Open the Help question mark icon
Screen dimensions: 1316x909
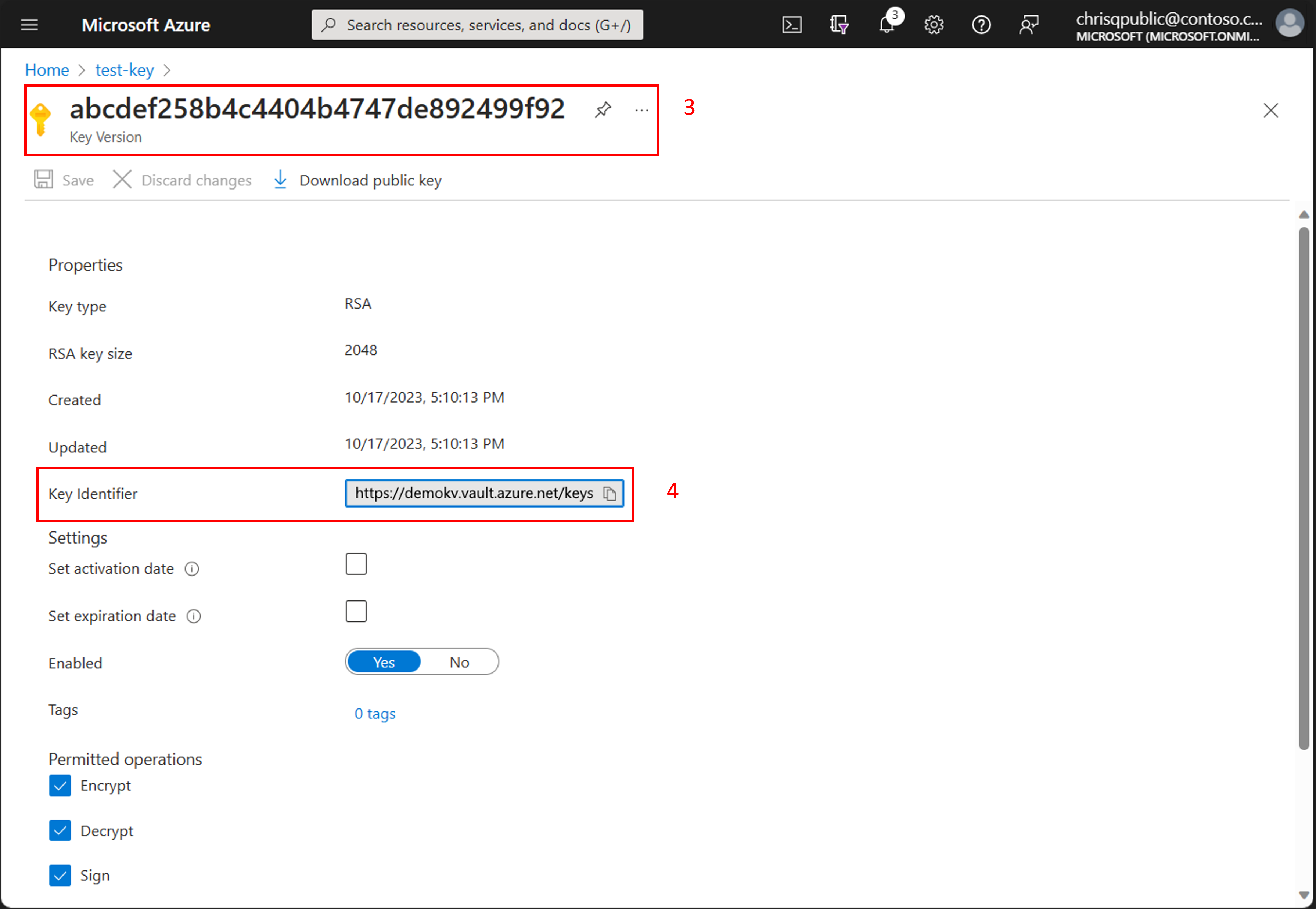[x=981, y=25]
